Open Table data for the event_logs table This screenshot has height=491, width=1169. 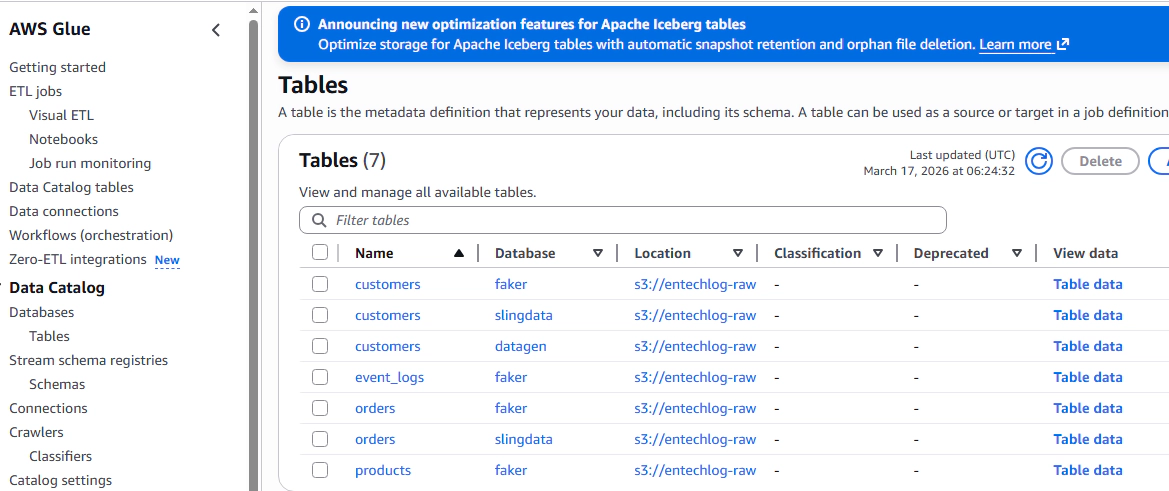click(x=1087, y=377)
